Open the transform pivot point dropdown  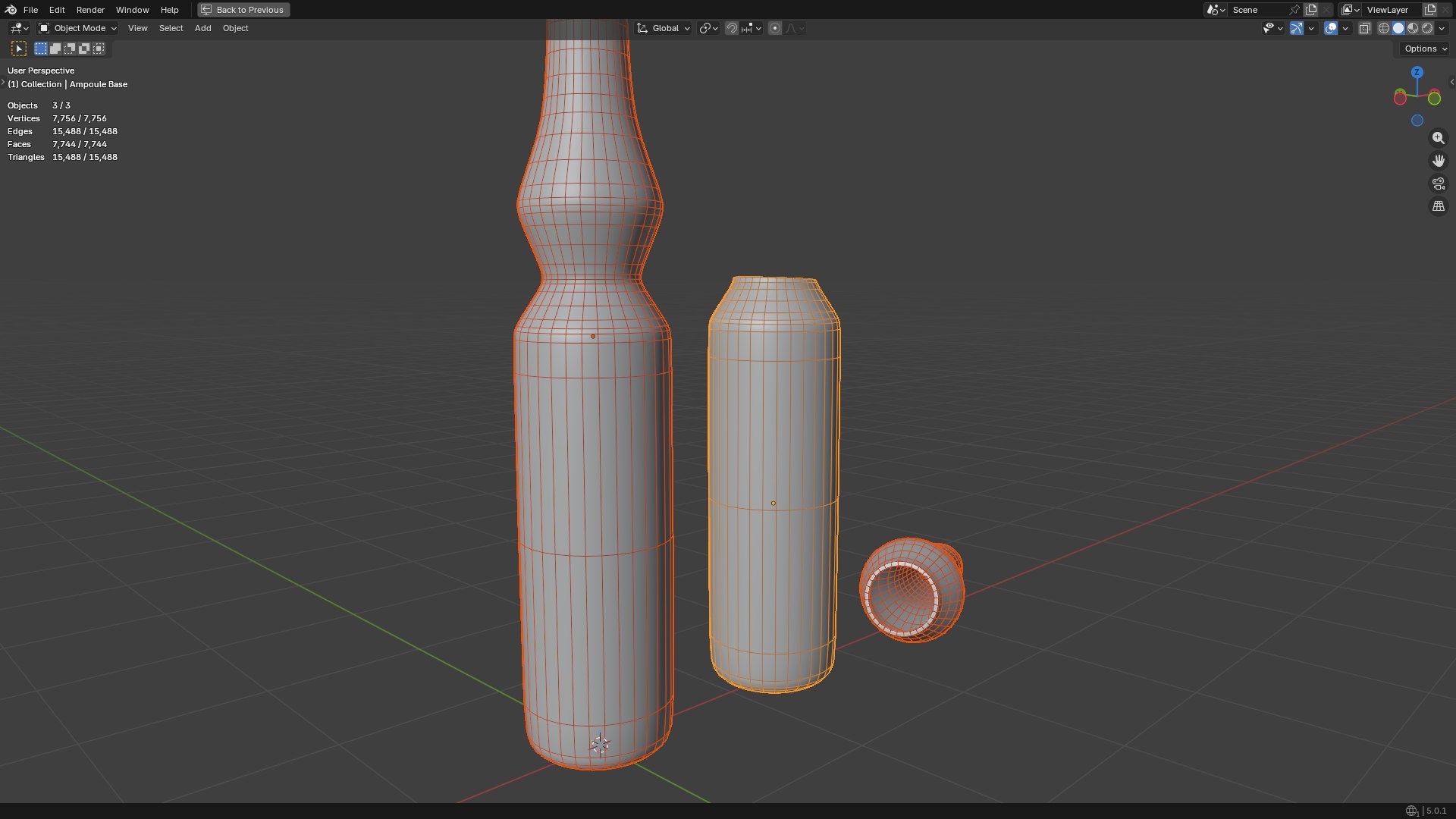point(708,28)
